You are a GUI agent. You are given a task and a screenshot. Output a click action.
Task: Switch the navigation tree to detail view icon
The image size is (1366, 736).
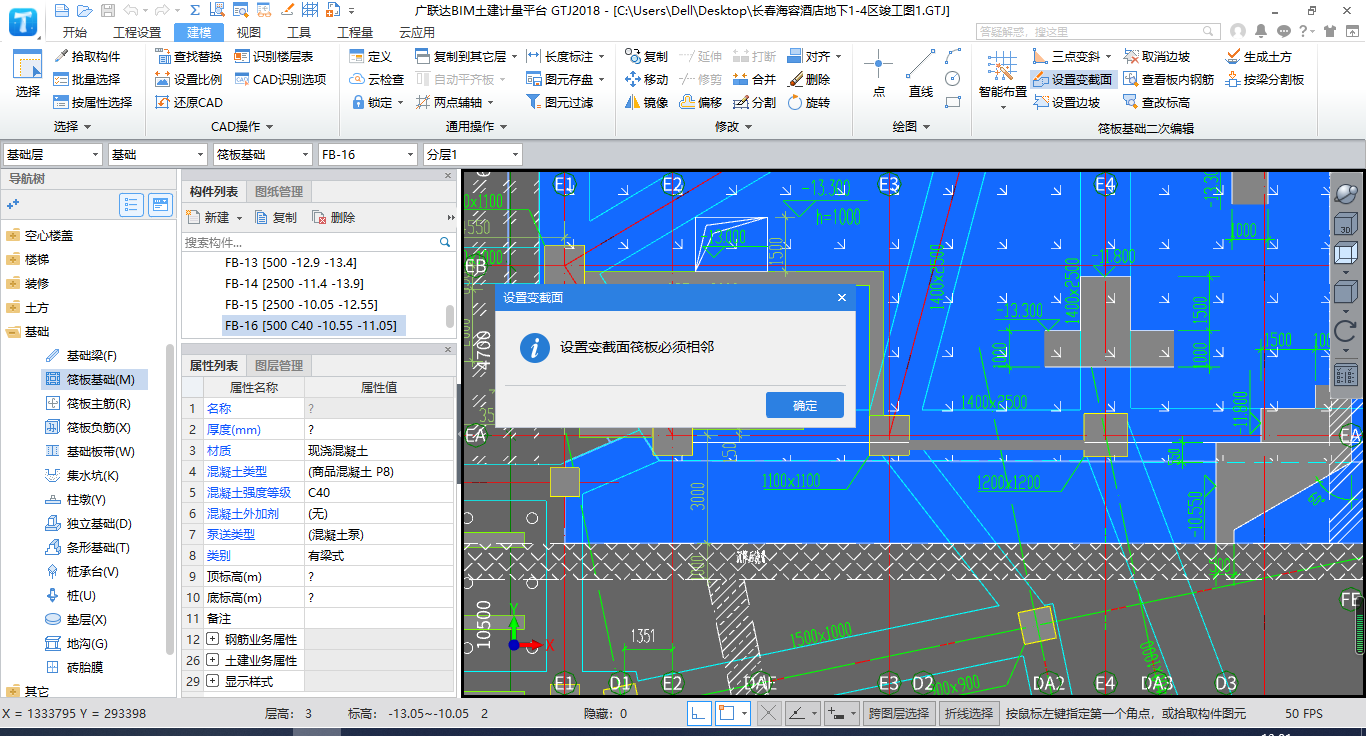pos(160,205)
